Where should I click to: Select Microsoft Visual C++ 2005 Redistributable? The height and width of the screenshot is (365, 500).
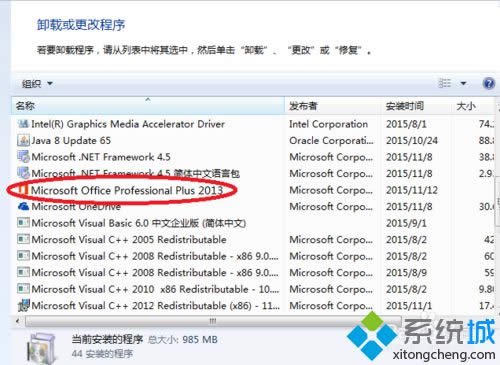(x=129, y=239)
